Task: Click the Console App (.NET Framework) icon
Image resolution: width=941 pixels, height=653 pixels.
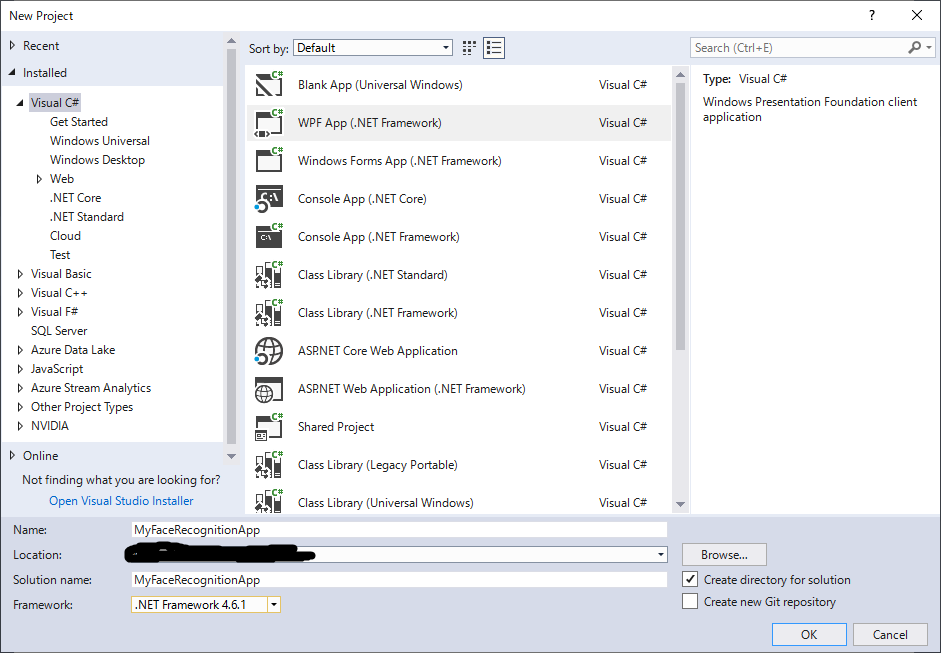Action: (269, 236)
